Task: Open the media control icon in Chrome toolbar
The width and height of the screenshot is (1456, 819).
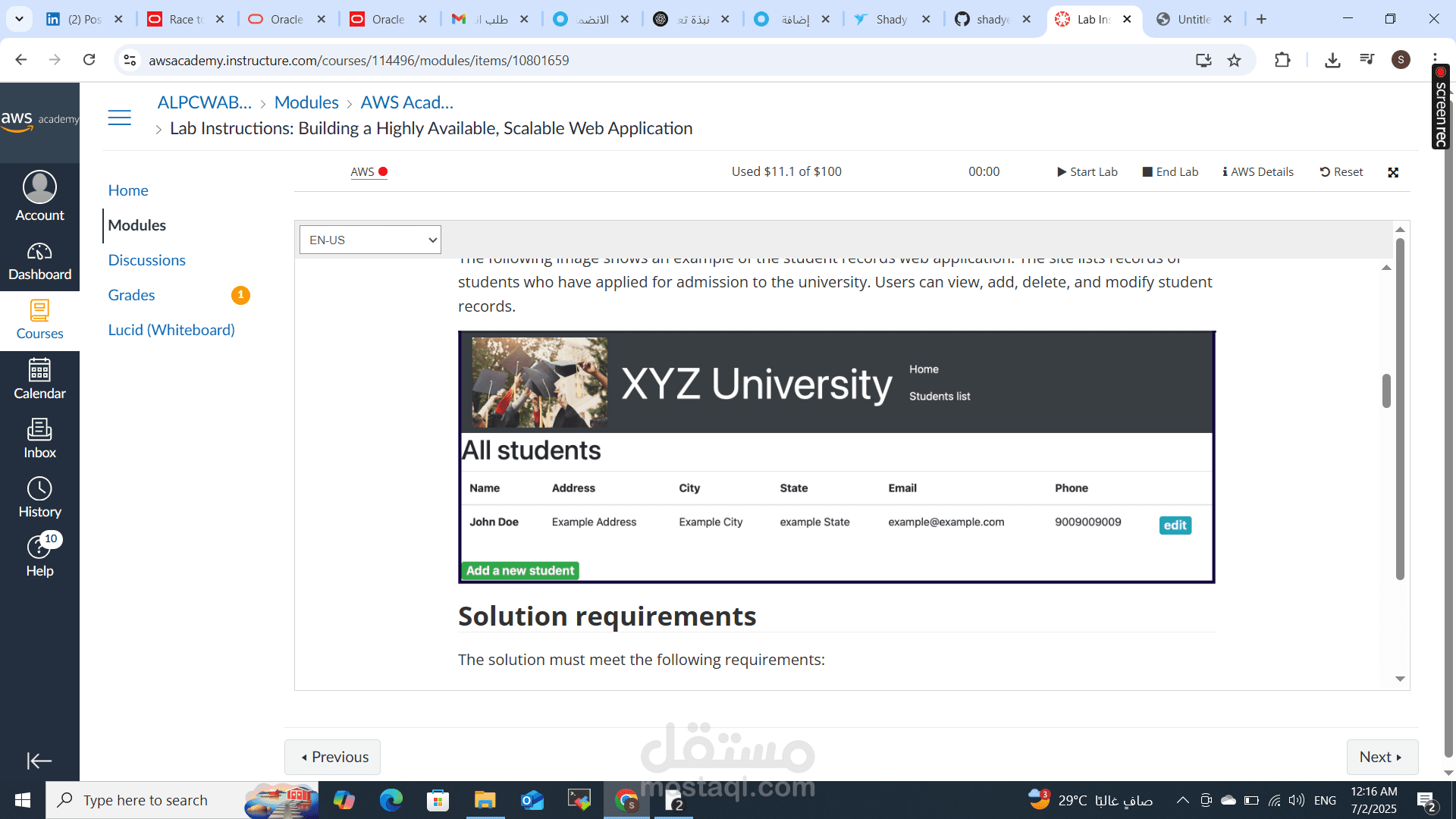Action: 1367,60
